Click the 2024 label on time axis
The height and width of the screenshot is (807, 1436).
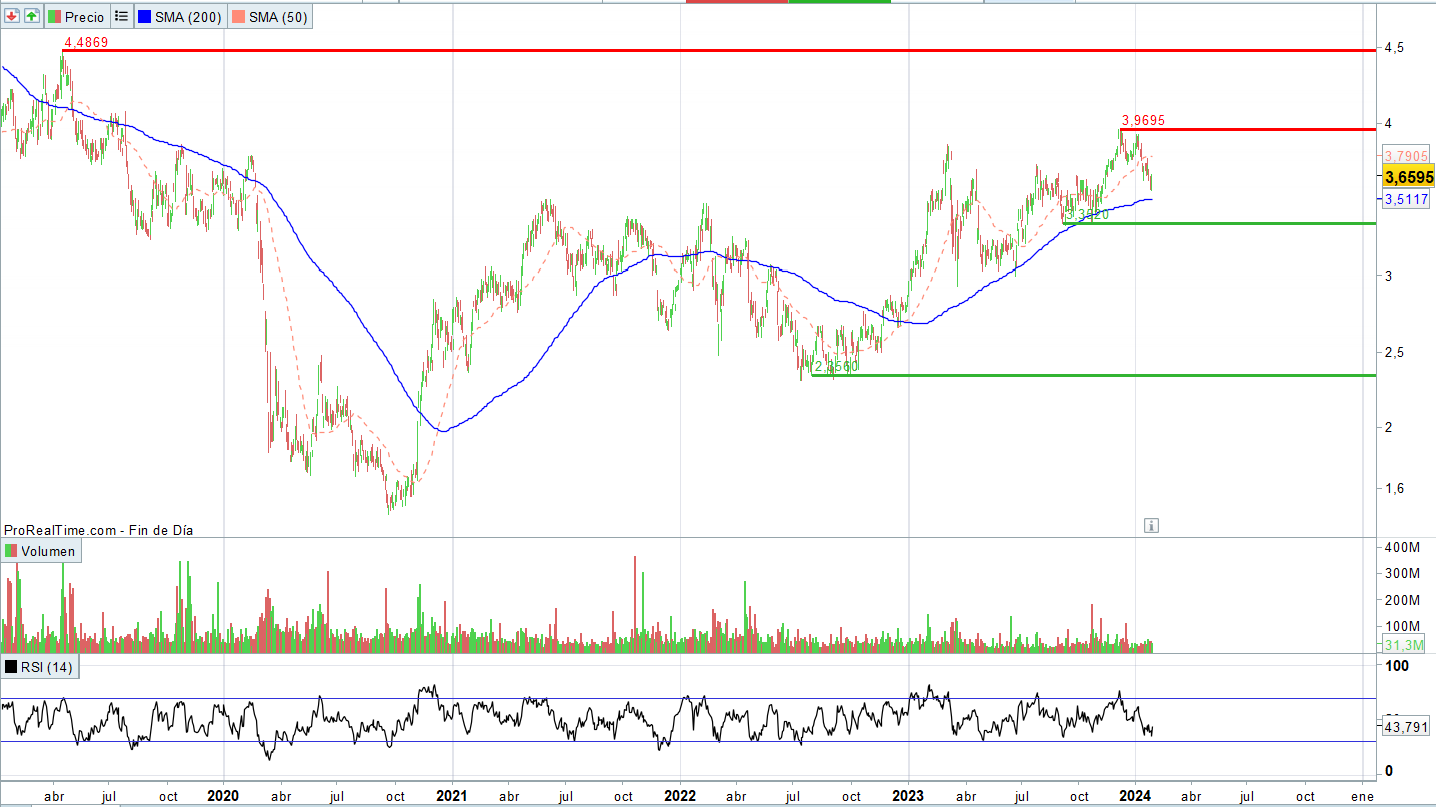point(1136,796)
